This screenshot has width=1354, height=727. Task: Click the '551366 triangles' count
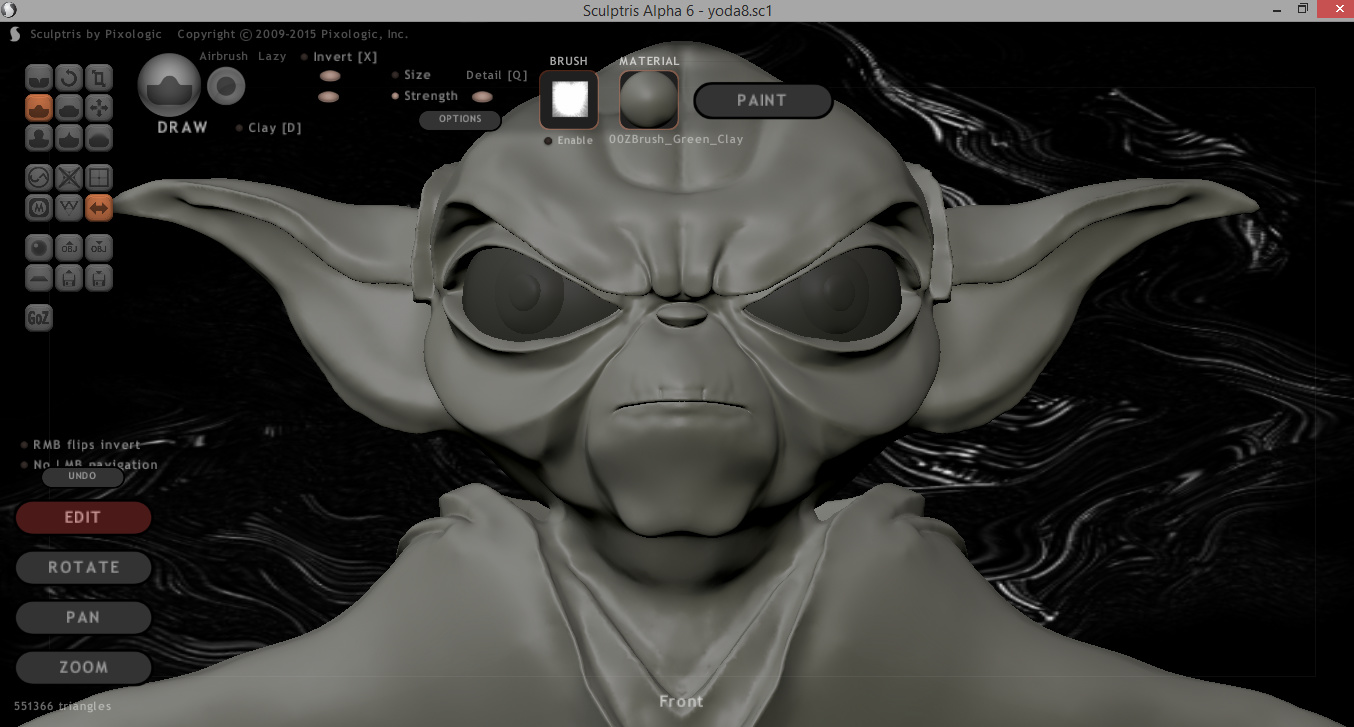(63, 706)
